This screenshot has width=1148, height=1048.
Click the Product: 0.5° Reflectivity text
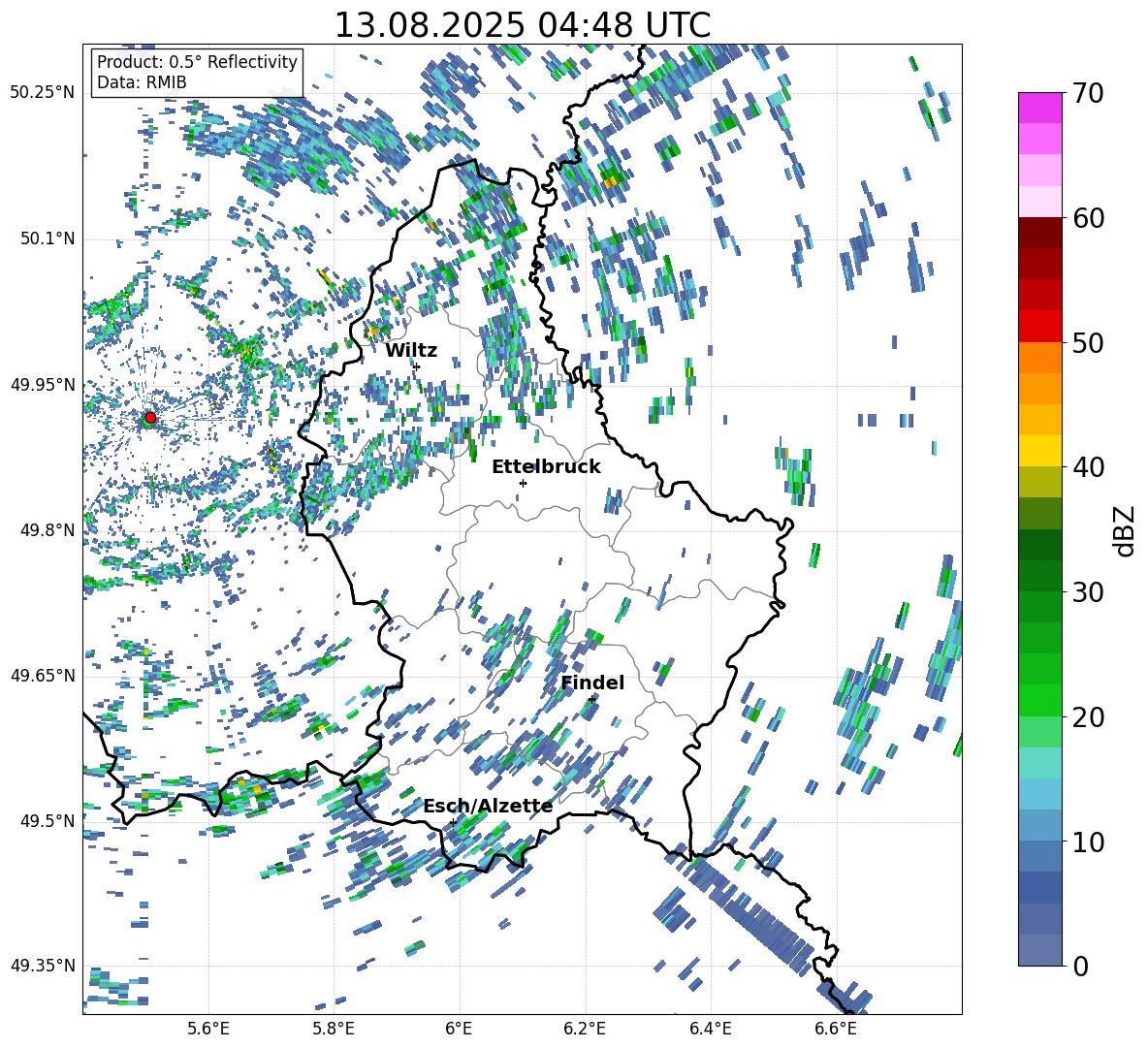click(x=197, y=61)
